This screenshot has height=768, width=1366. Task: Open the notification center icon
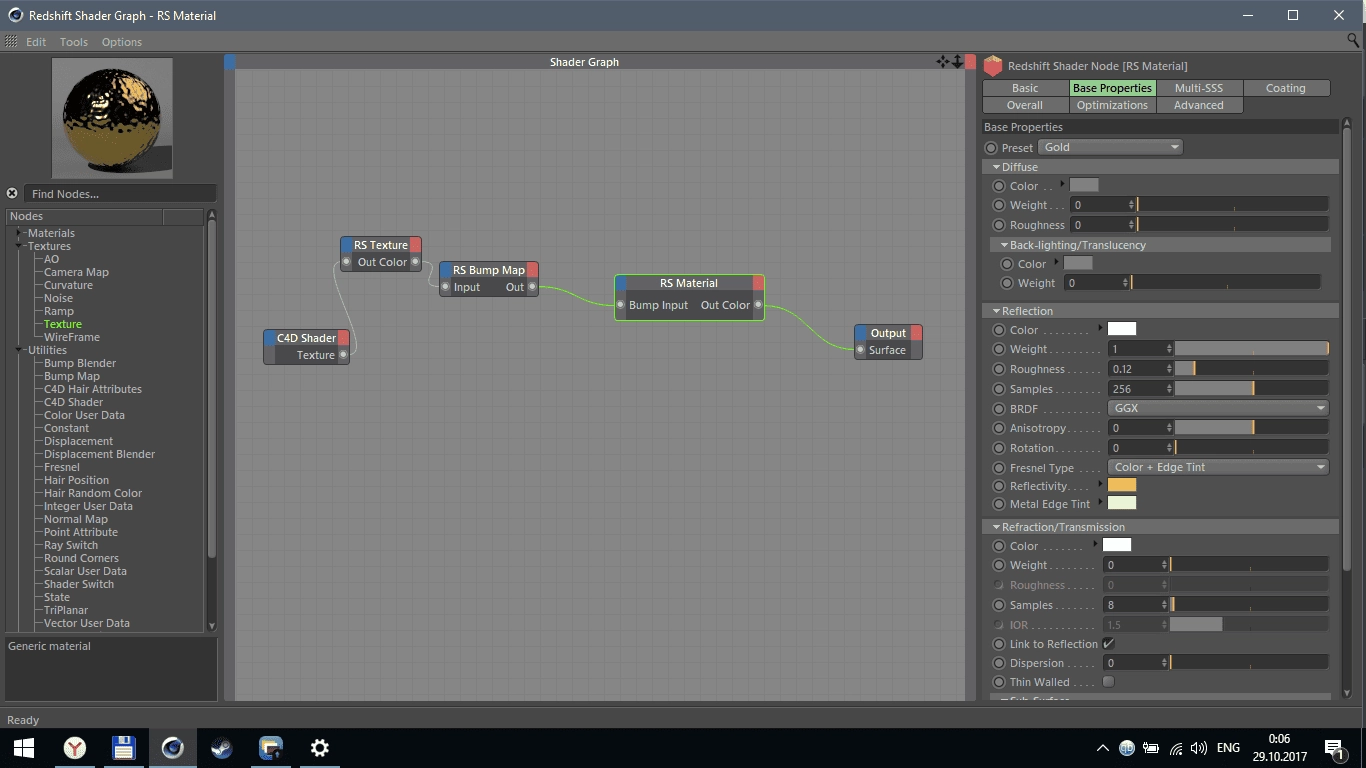pos(1333,748)
